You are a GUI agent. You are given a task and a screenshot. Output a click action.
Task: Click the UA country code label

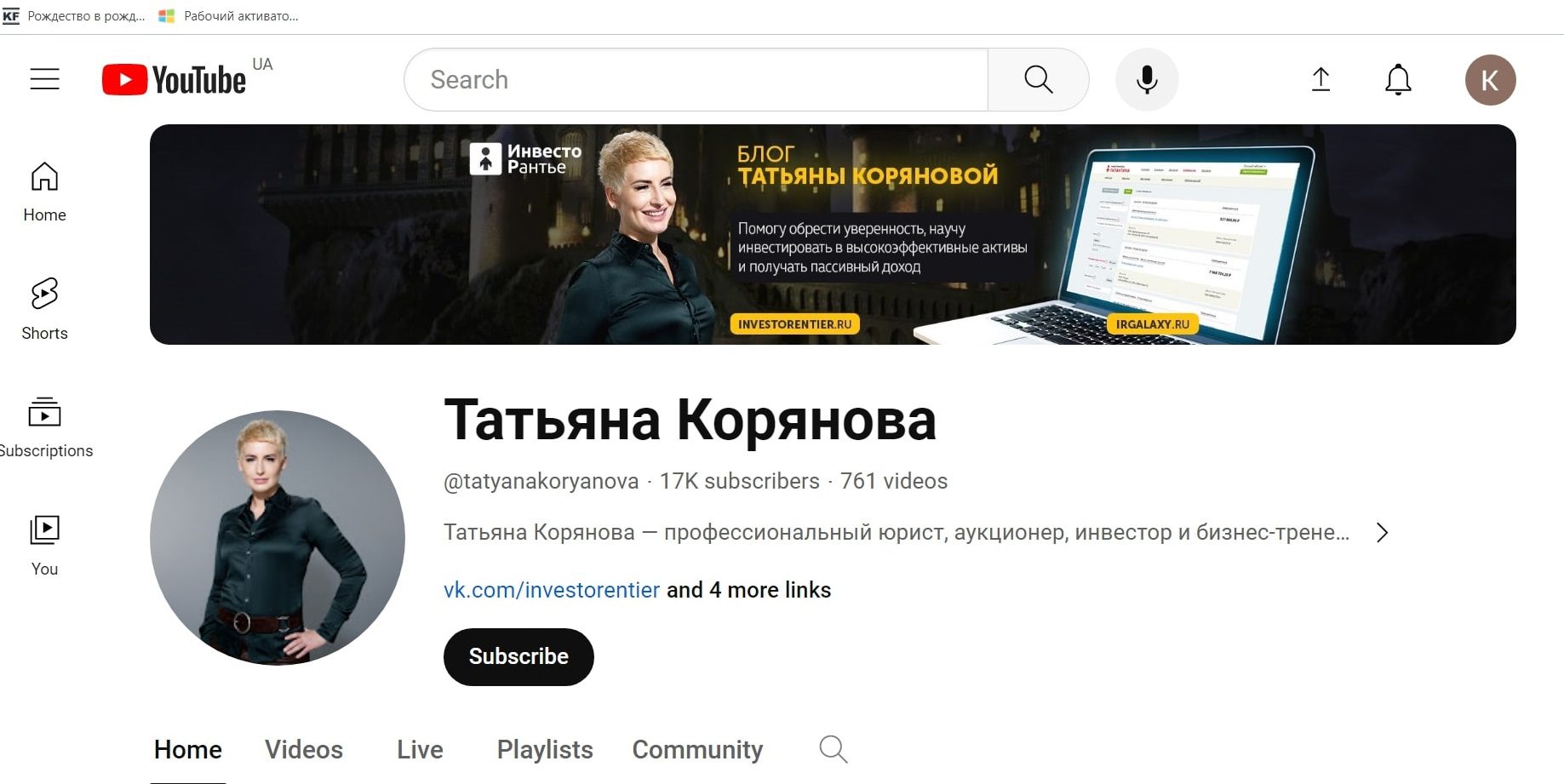tap(262, 65)
